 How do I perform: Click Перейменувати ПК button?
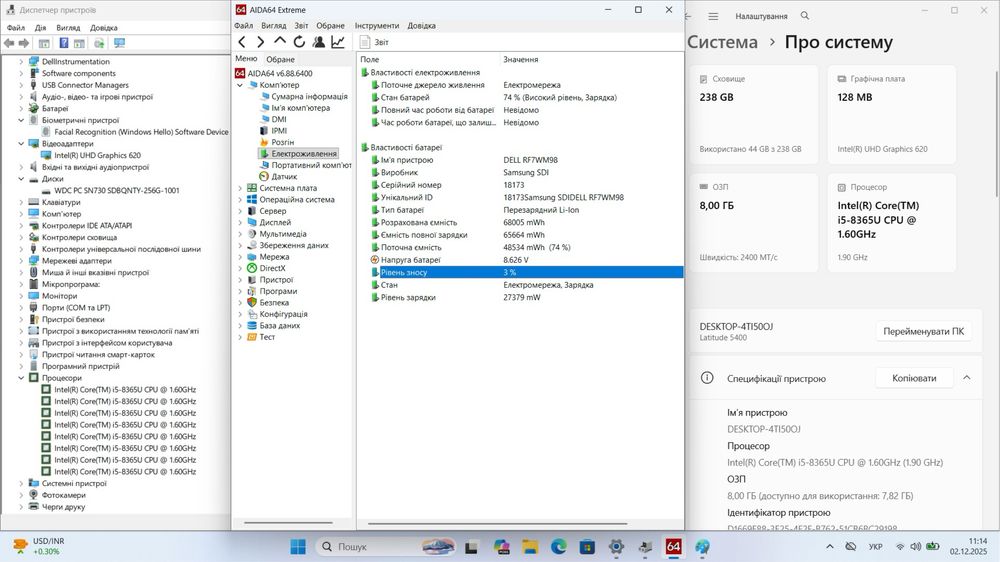[923, 331]
